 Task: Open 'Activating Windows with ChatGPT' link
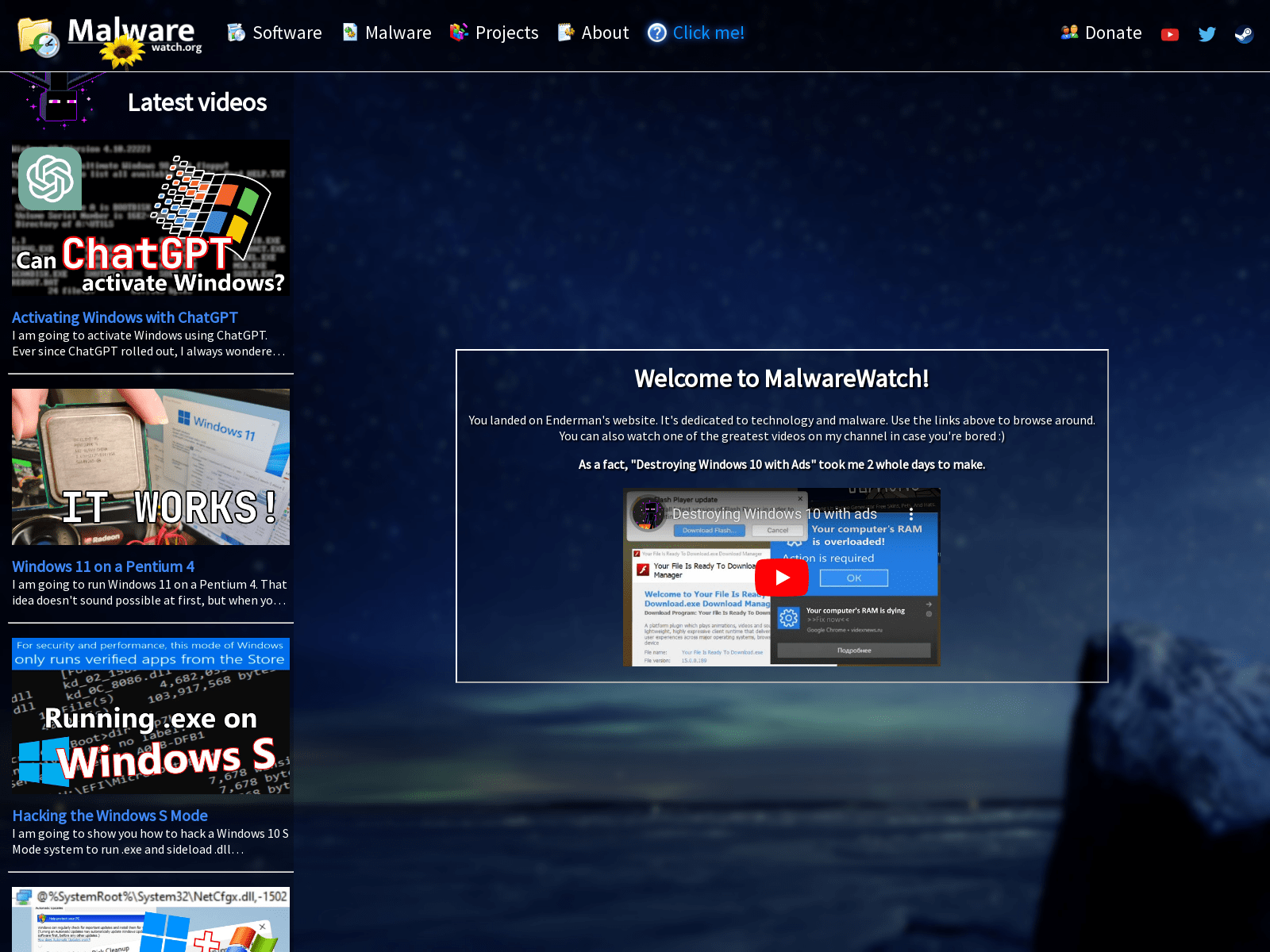(125, 317)
